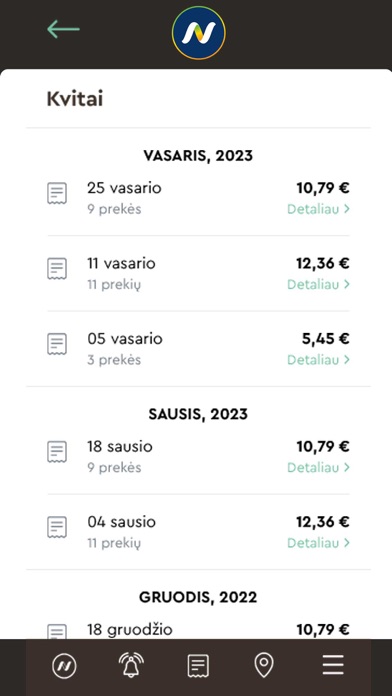
Task: Open notifications bell in bottom bar
Action: (131, 665)
